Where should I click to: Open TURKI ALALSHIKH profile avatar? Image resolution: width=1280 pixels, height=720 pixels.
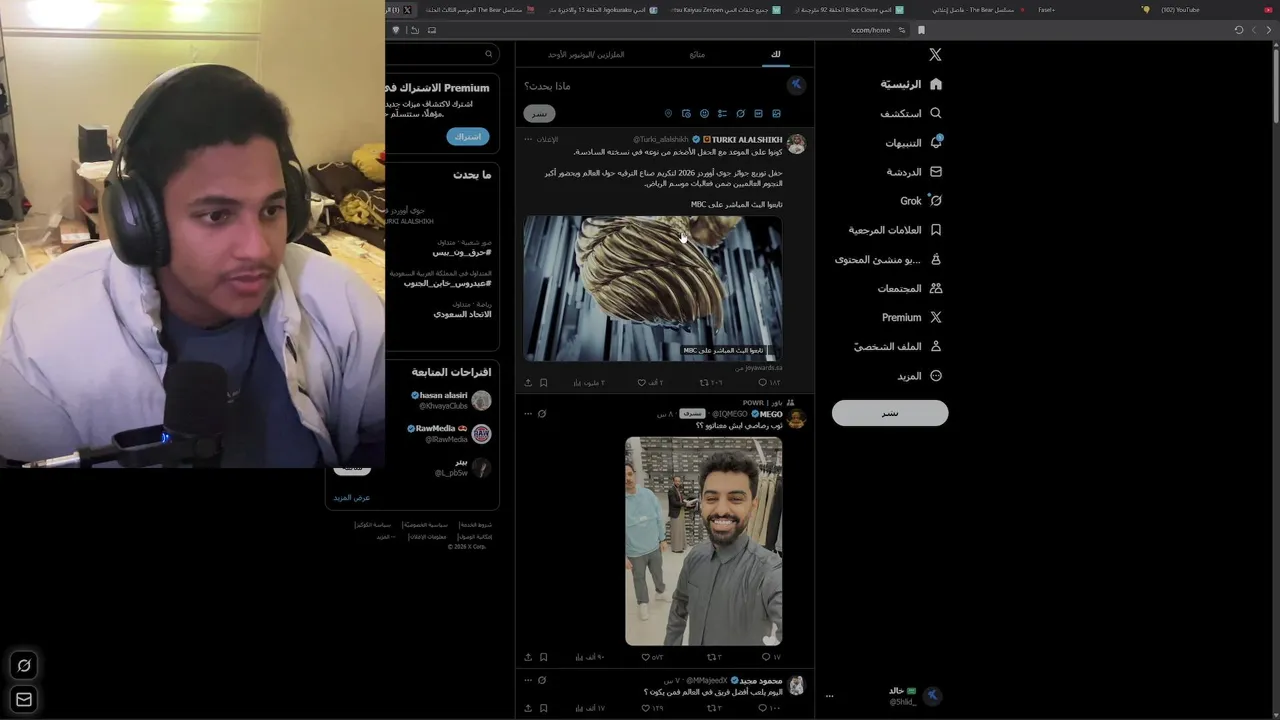point(796,144)
